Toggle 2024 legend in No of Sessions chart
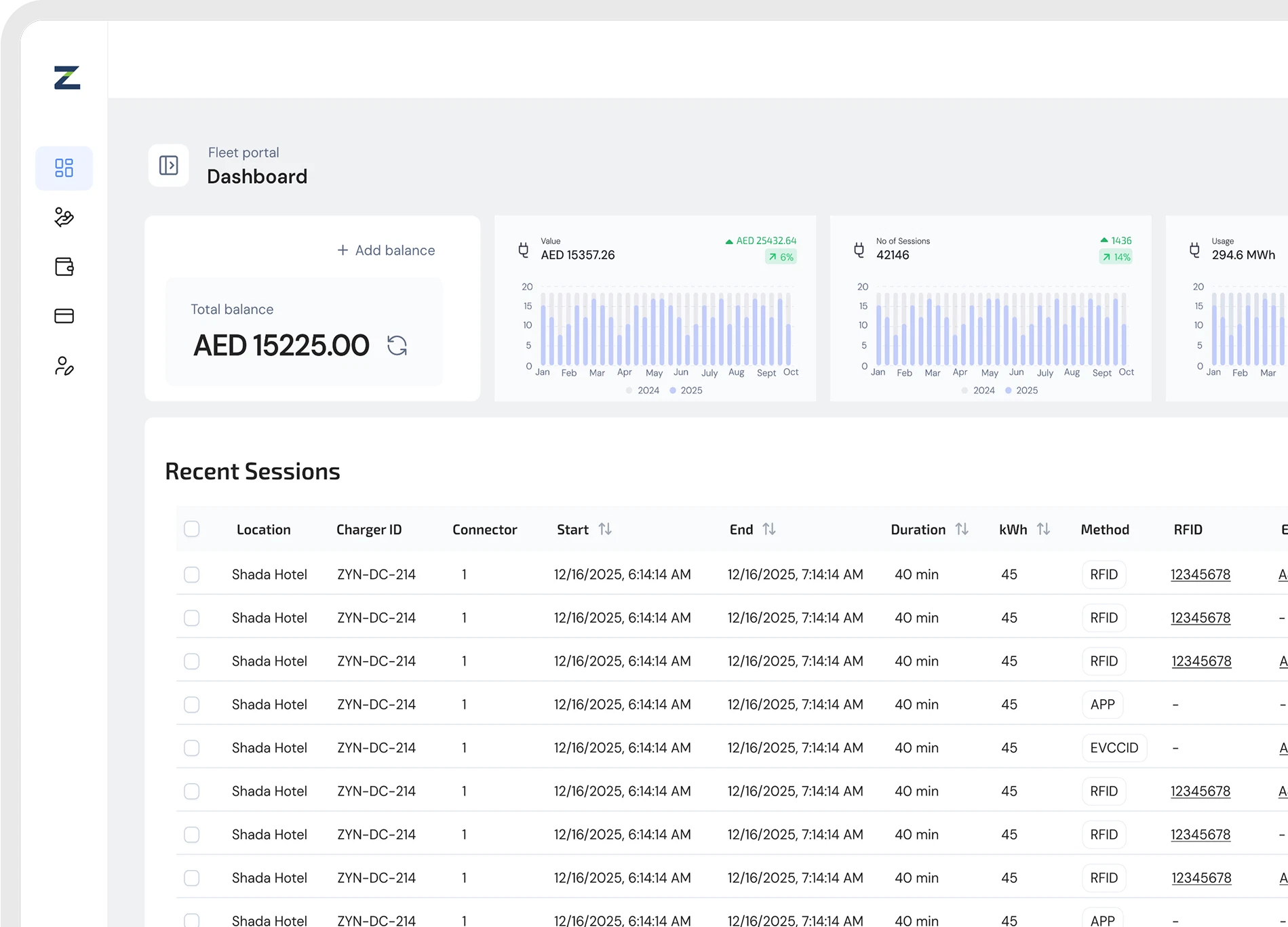Image resolution: width=1288 pixels, height=927 pixels. pos(978,391)
